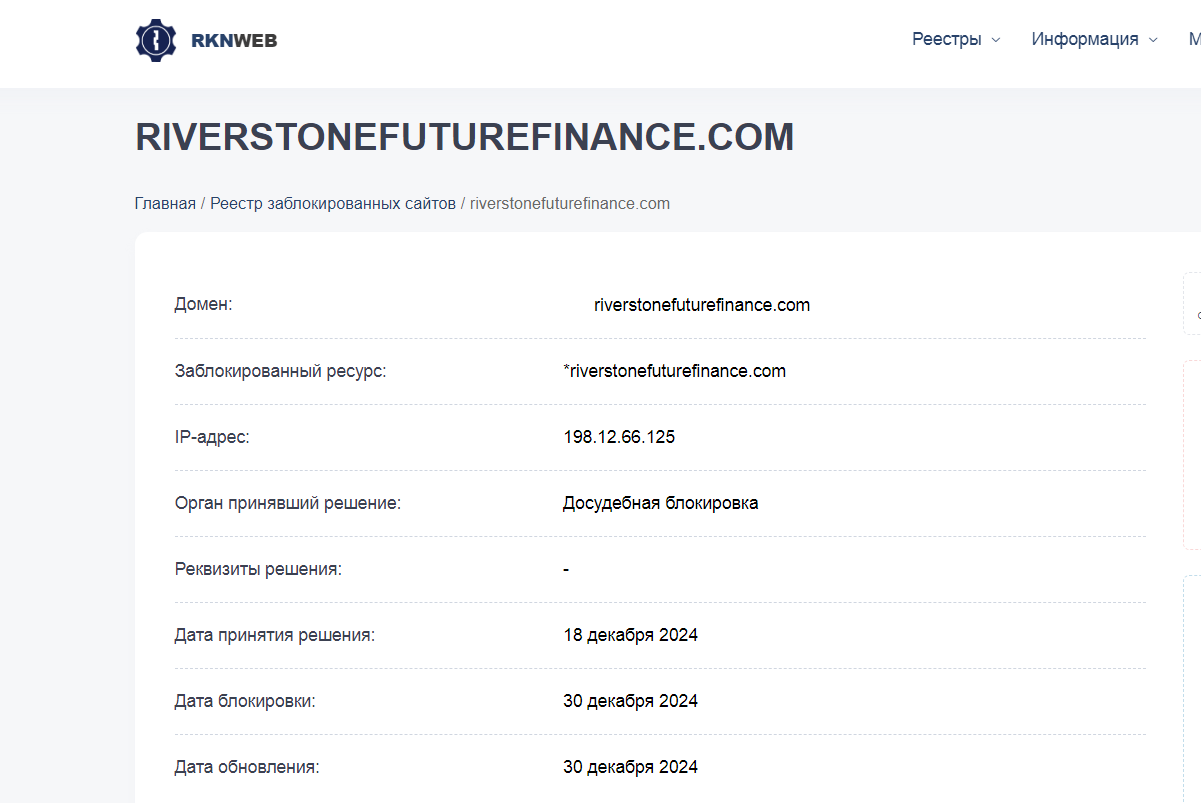Select the RKNWEB wordmark in the header
The width and height of the screenshot is (1201, 803).
click(x=233, y=40)
